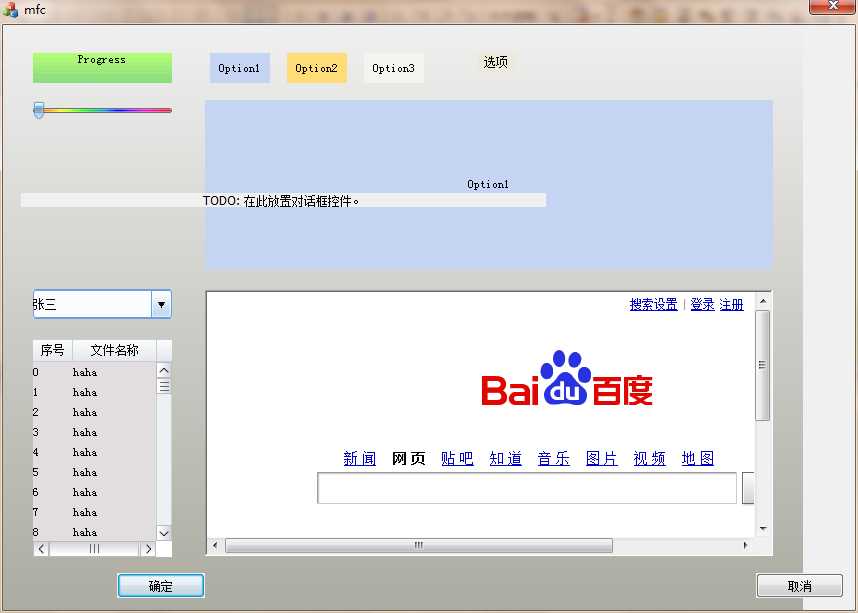
Task: Click browser vertical scrollbar down arrow
Action: (763, 529)
